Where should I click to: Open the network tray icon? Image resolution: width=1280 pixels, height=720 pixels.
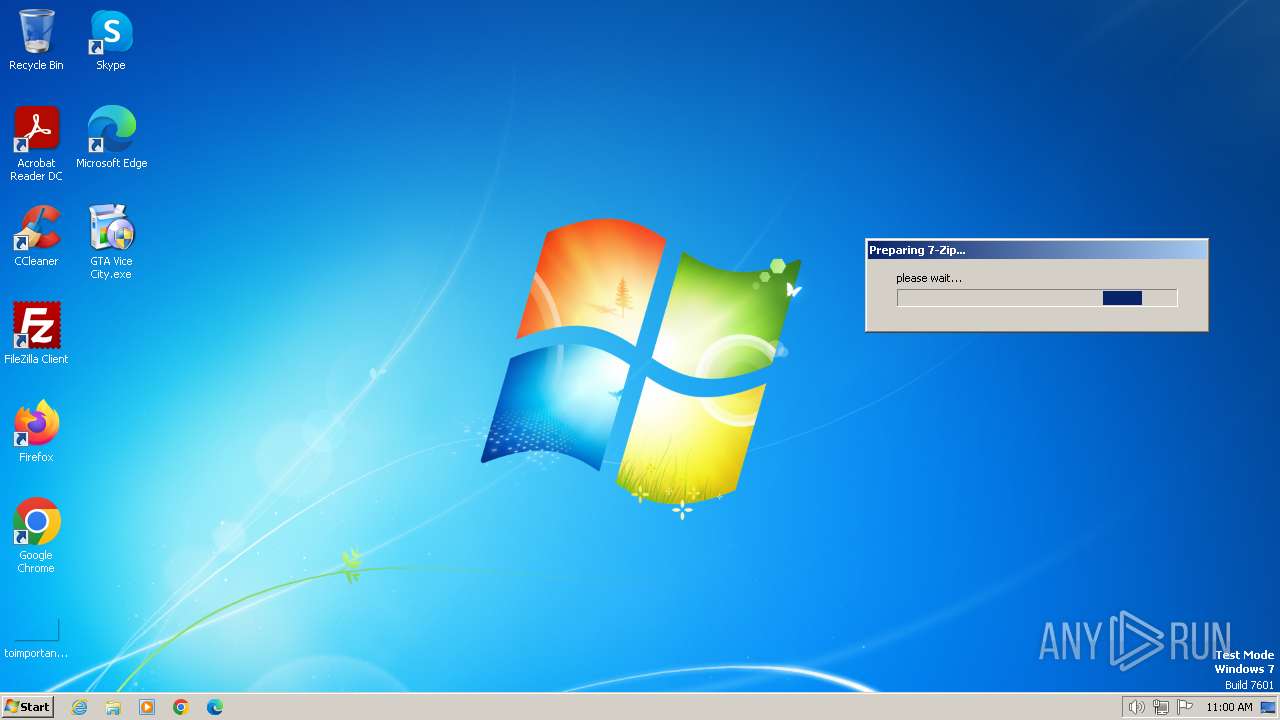pos(1160,707)
